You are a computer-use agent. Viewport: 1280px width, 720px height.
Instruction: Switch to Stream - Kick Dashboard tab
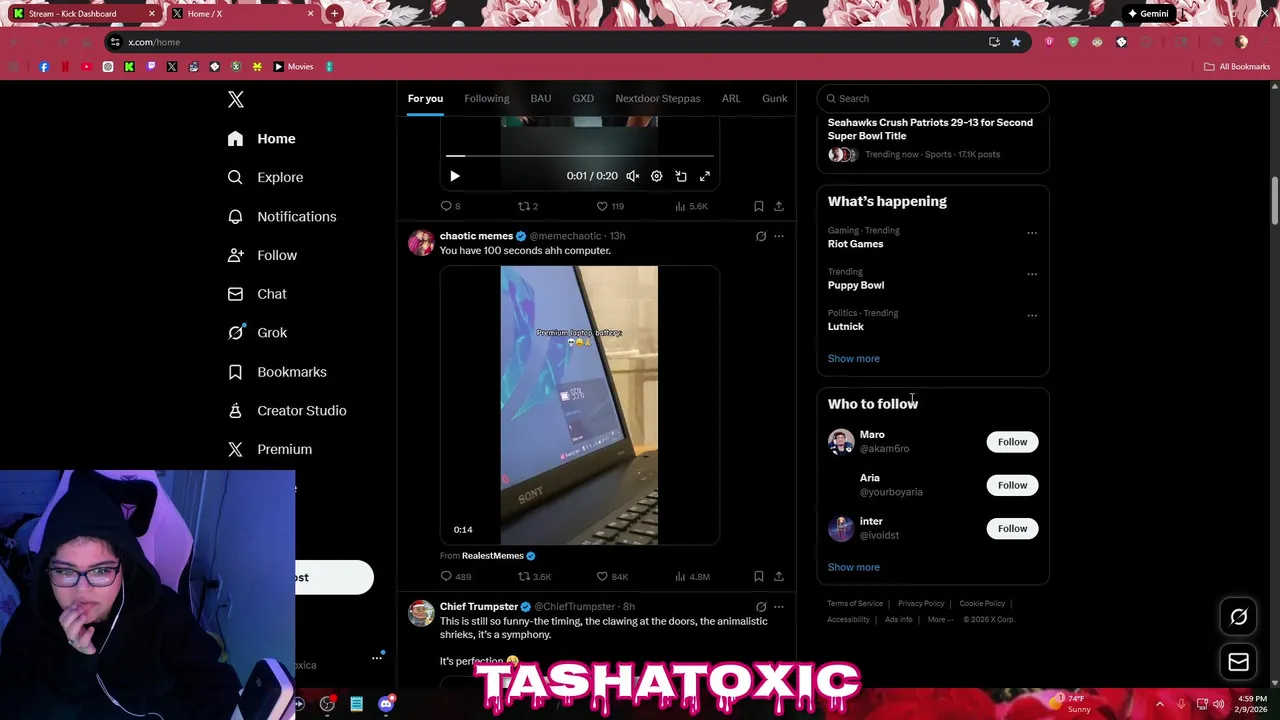coord(84,14)
